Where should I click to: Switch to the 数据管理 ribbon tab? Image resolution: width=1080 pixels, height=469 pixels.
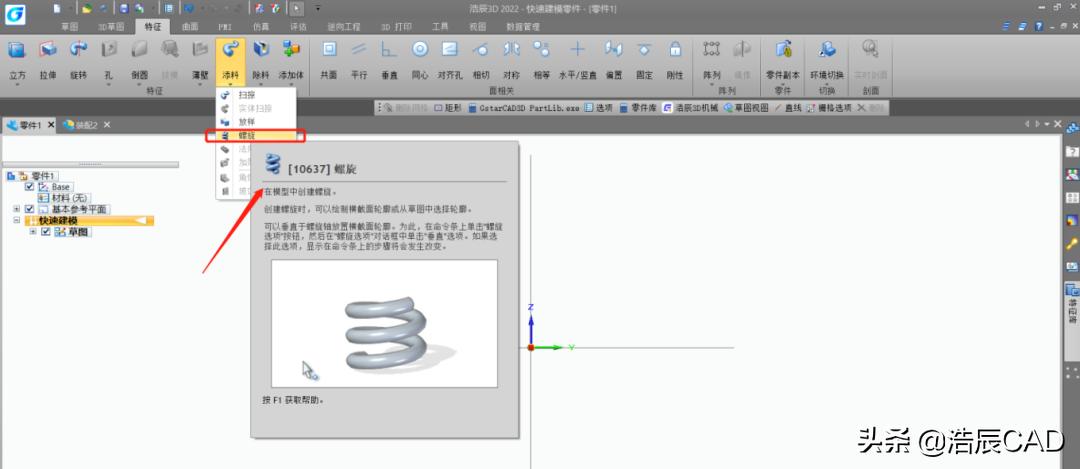[x=523, y=27]
